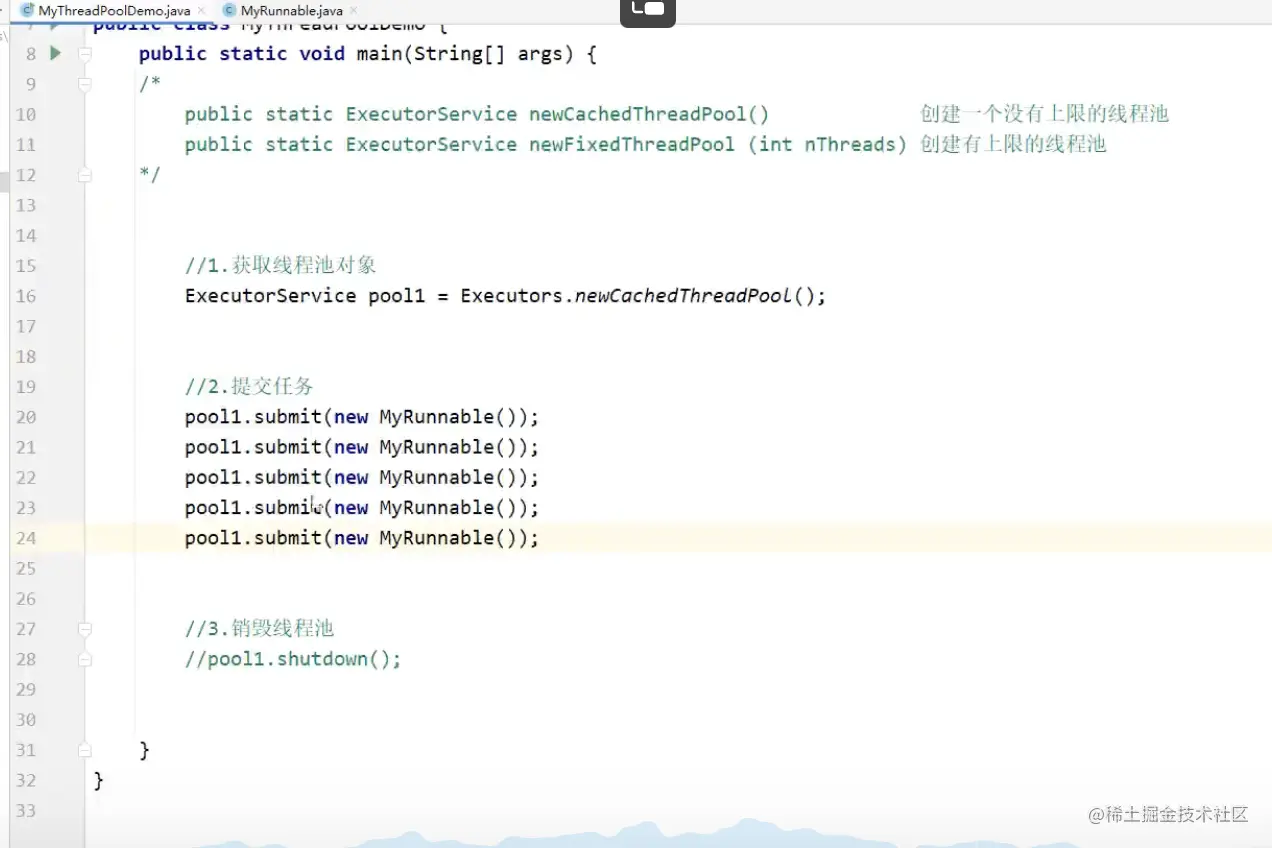Click the '//3.销毁线程池' comment
The width and height of the screenshot is (1272, 848).
pos(259,628)
